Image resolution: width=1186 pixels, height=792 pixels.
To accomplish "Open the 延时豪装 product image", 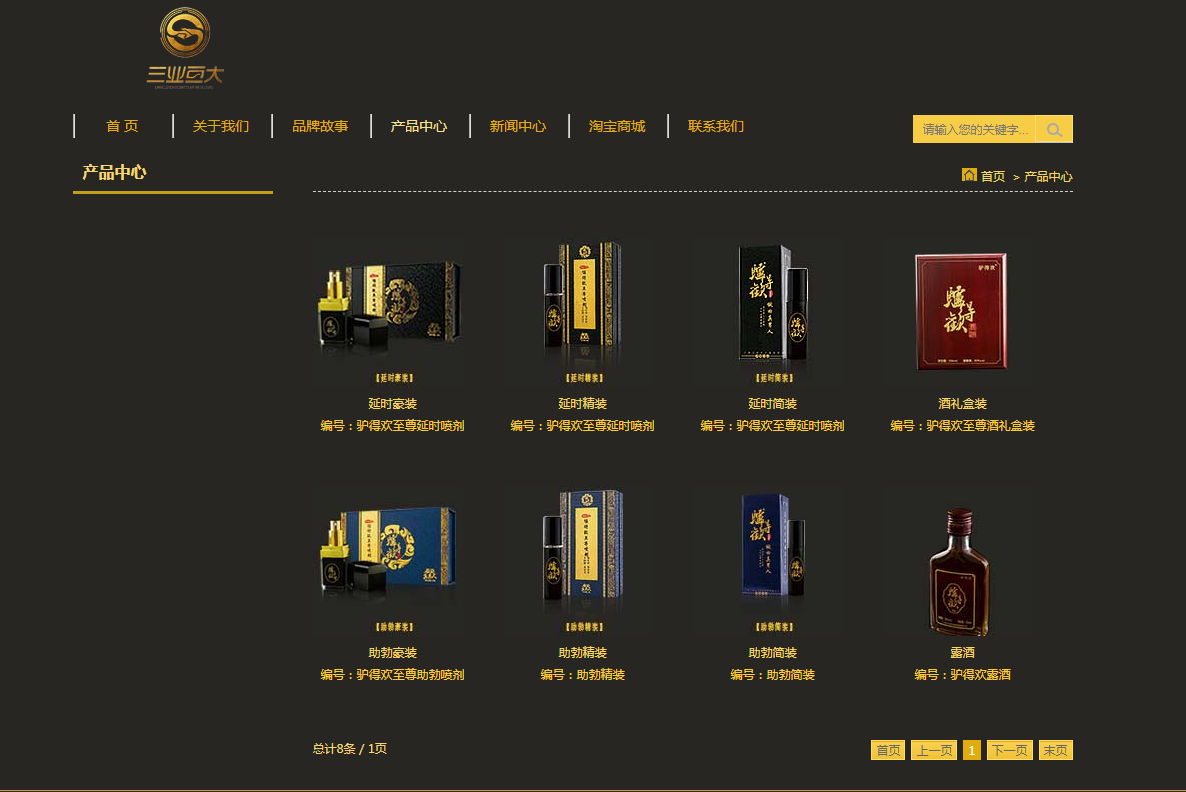I will pyautogui.click(x=393, y=310).
